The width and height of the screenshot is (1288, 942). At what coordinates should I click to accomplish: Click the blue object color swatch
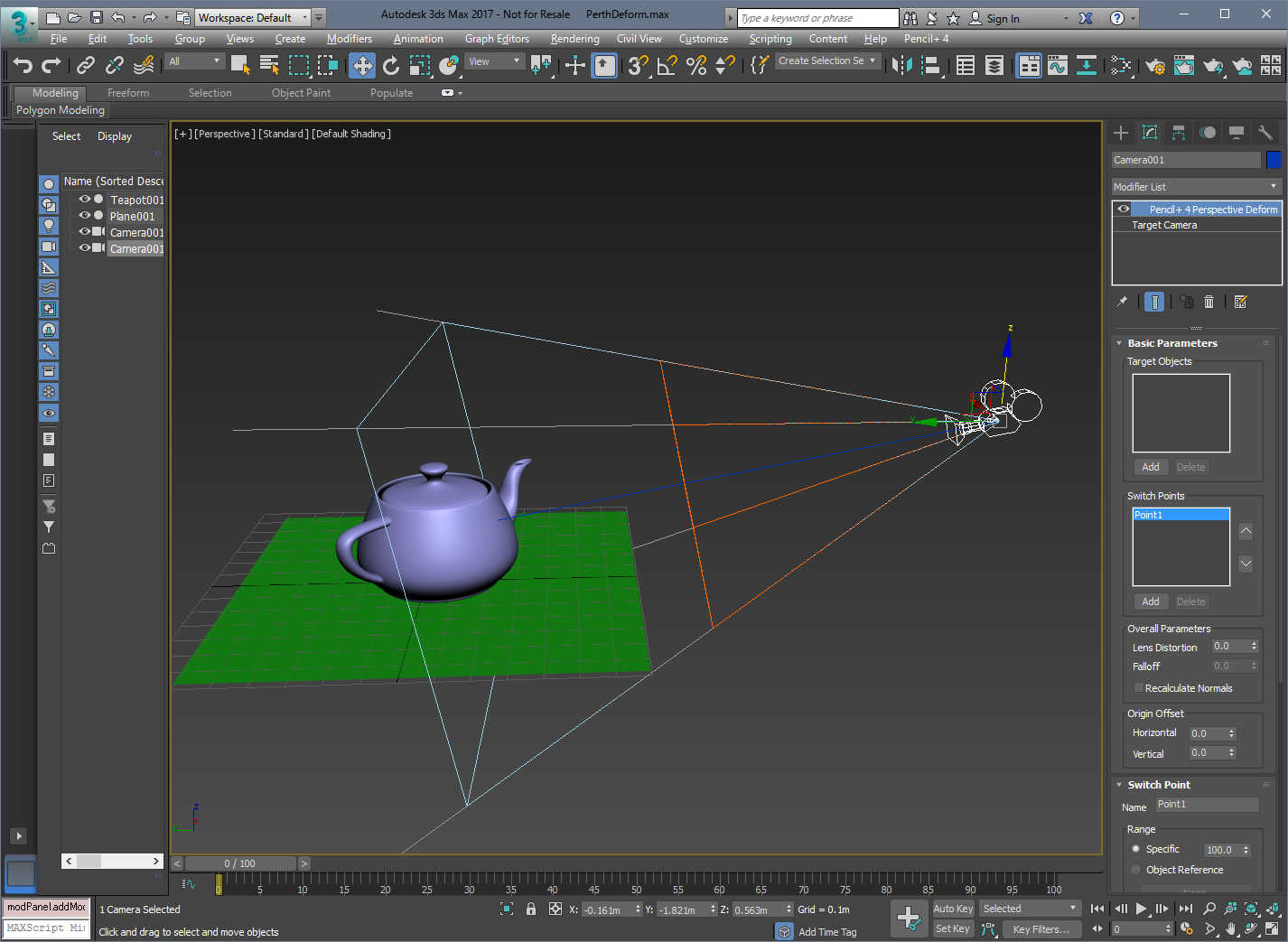coord(1274,160)
